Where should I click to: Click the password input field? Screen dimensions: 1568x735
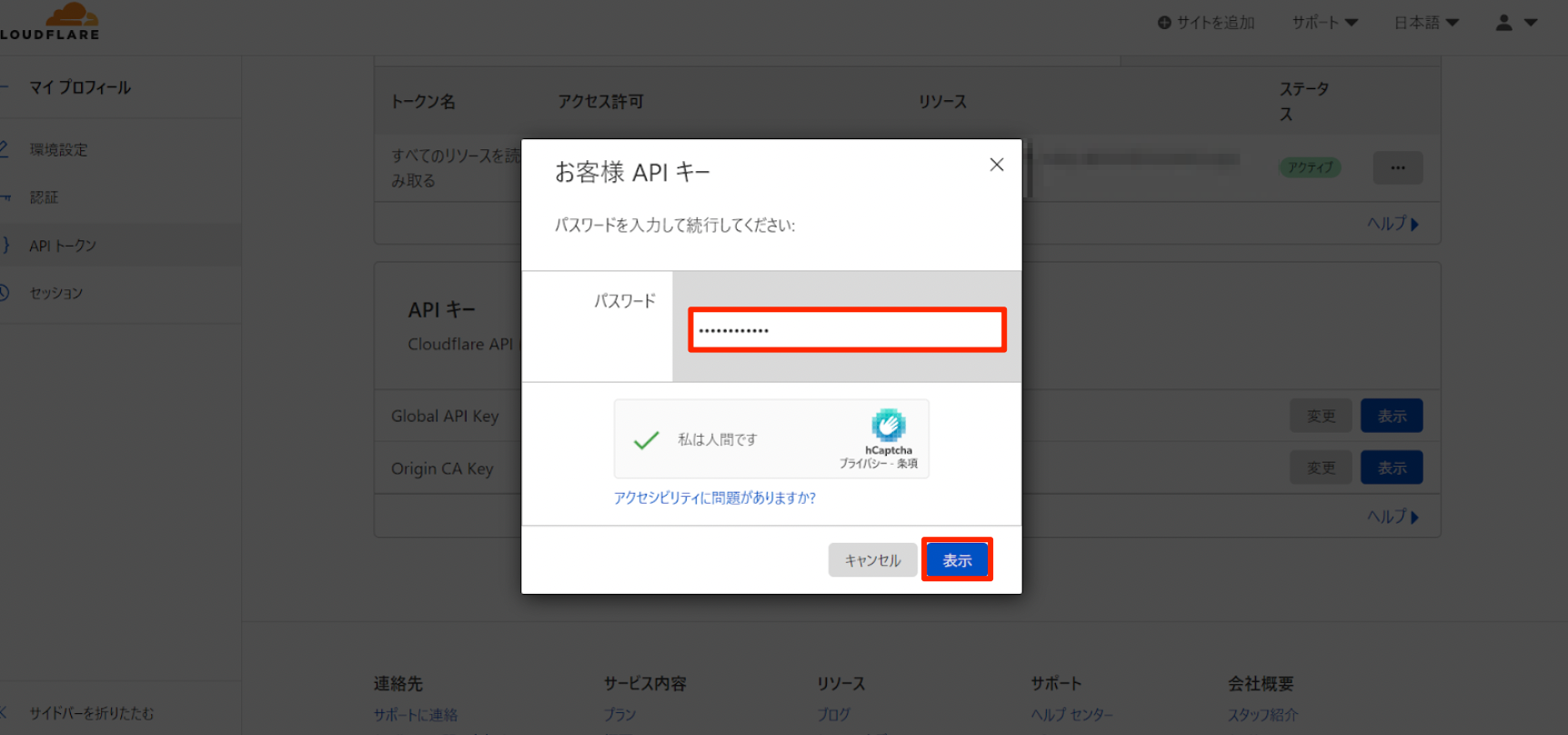(847, 330)
